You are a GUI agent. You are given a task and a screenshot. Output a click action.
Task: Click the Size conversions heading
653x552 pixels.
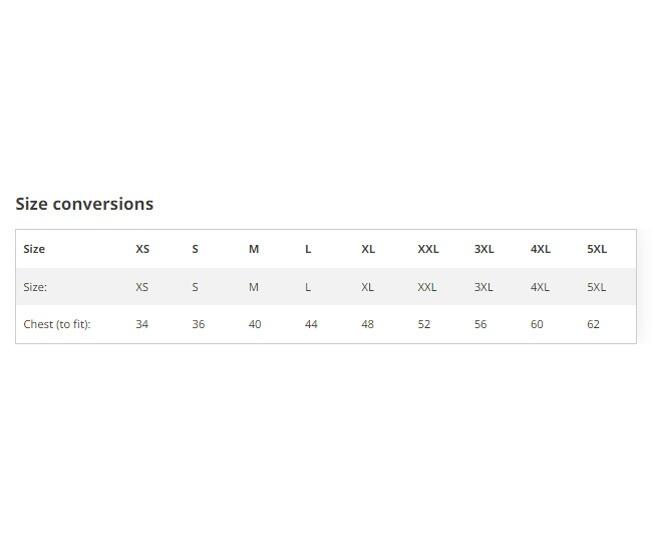(85, 204)
